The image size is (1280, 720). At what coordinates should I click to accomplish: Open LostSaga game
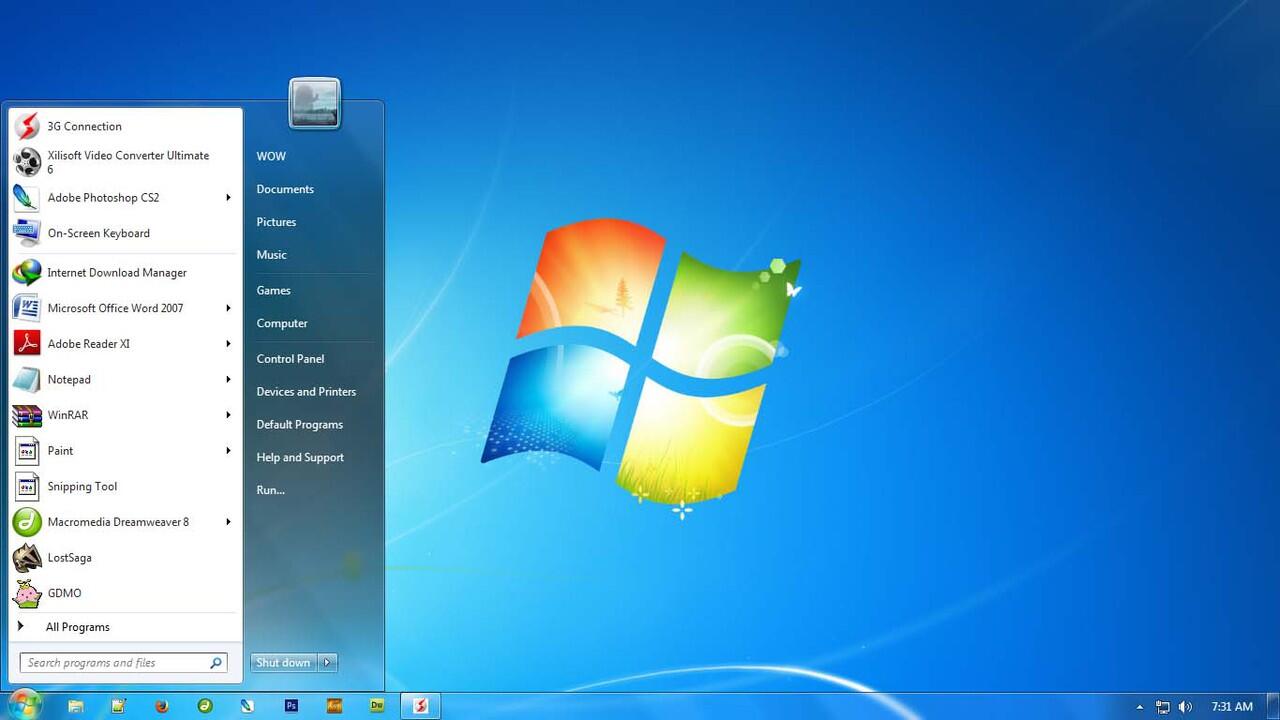click(x=125, y=558)
